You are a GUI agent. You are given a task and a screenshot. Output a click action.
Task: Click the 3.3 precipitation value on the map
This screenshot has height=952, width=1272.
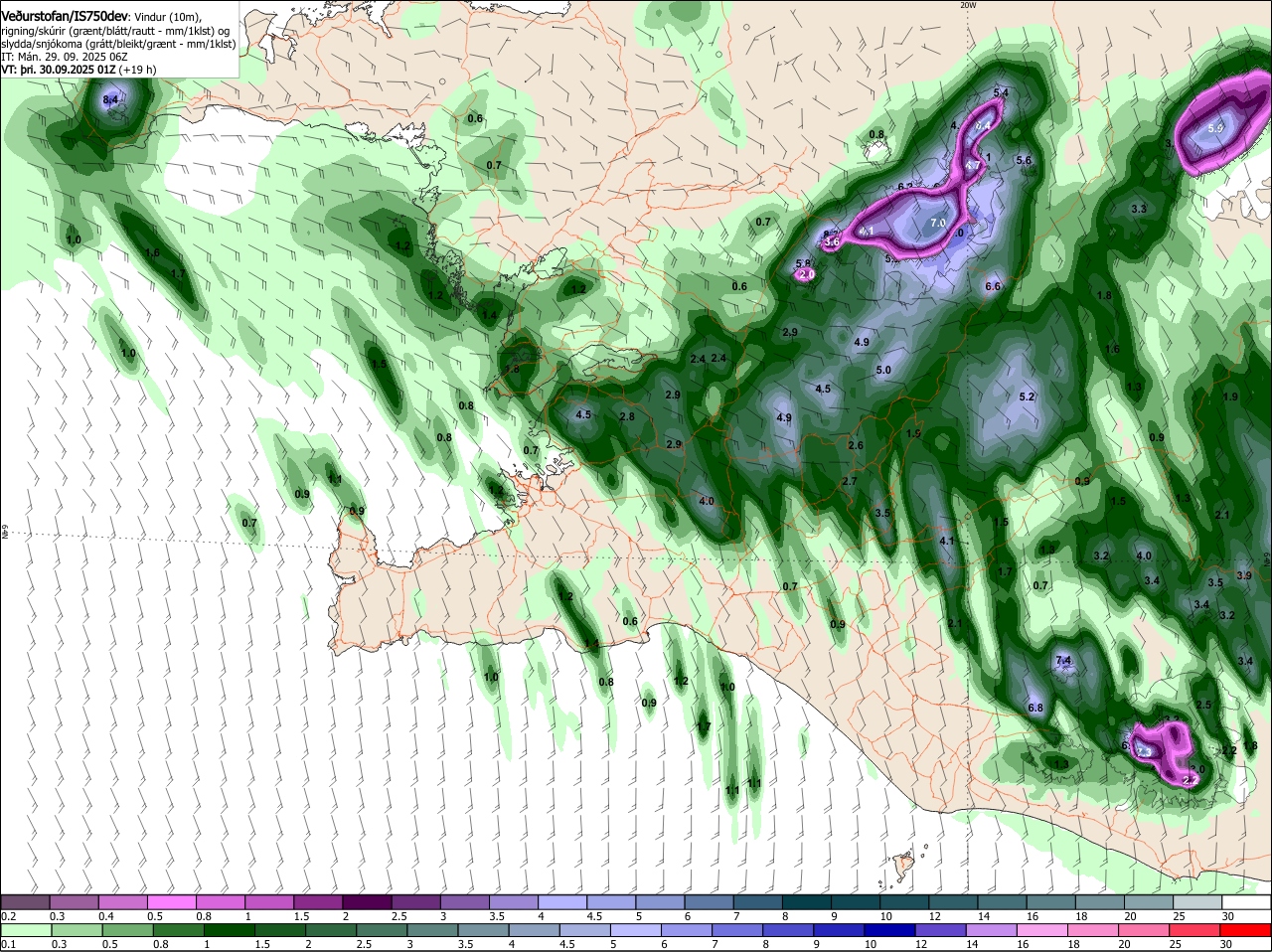(1139, 209)
